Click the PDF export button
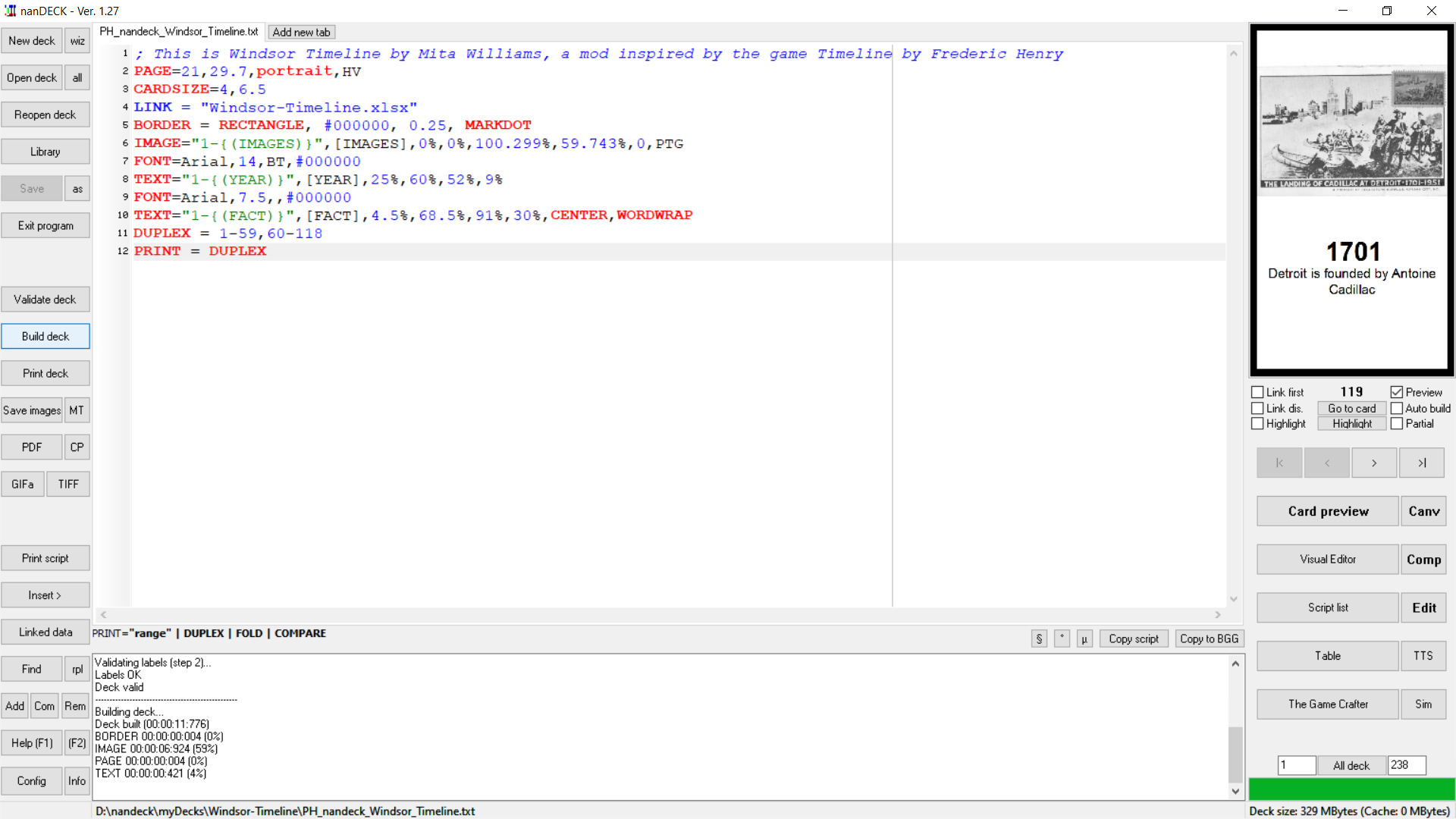1456x819 pixels. pos(31,447)
